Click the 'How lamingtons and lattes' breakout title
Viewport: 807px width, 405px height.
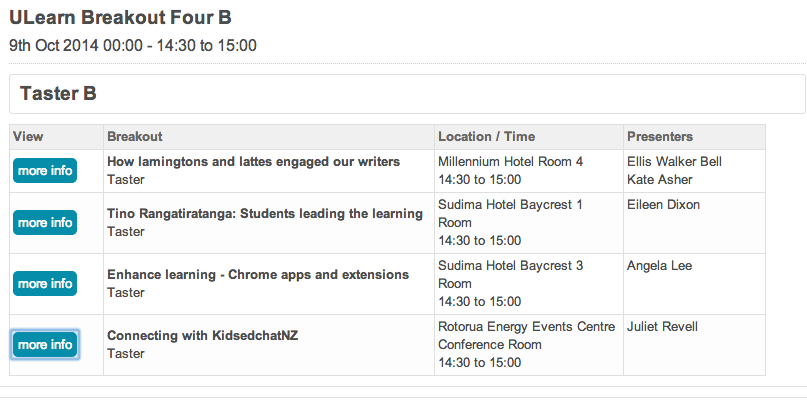tap(253, 161)
